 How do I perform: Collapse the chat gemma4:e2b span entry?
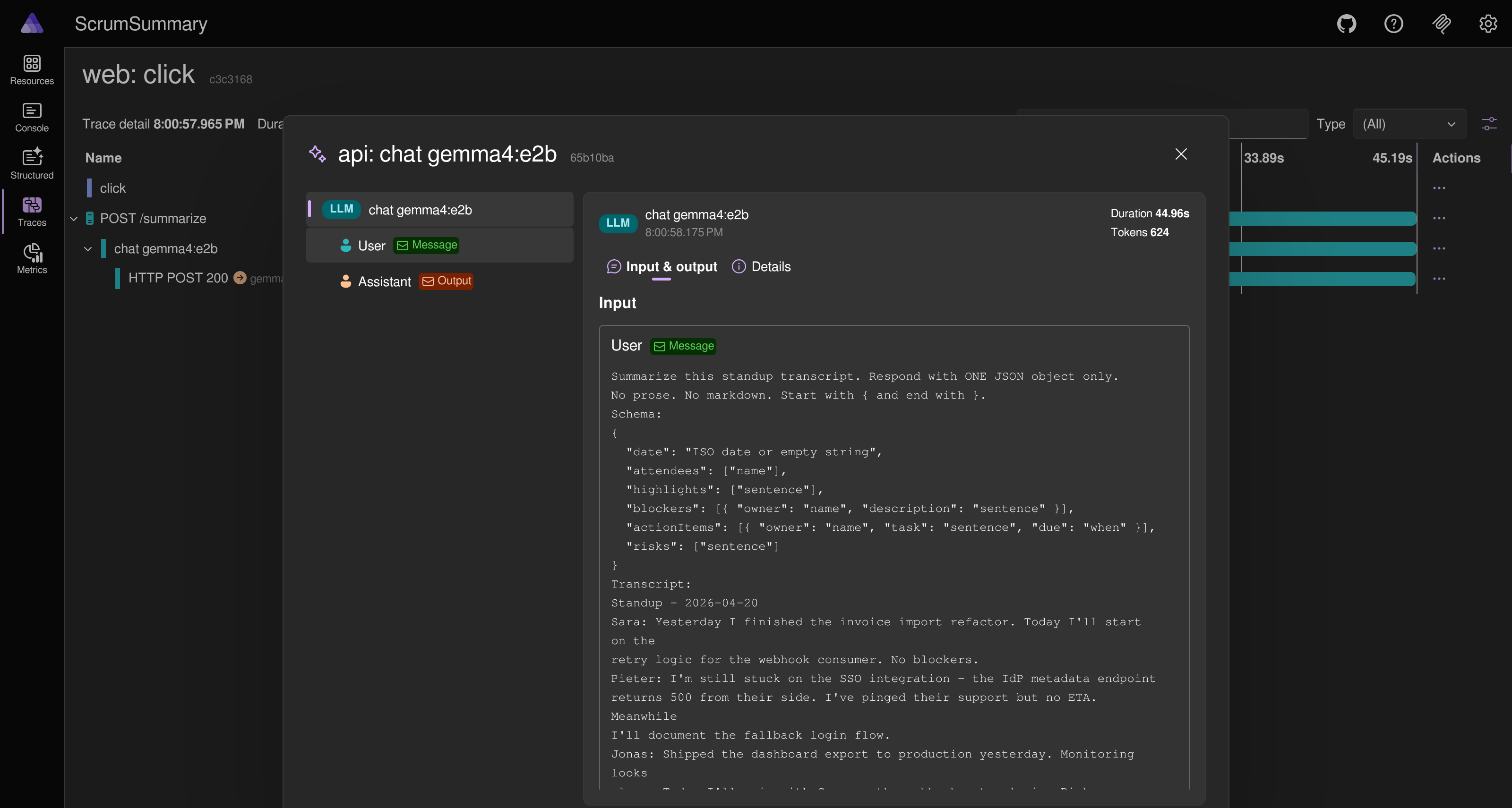coord(88,248)
